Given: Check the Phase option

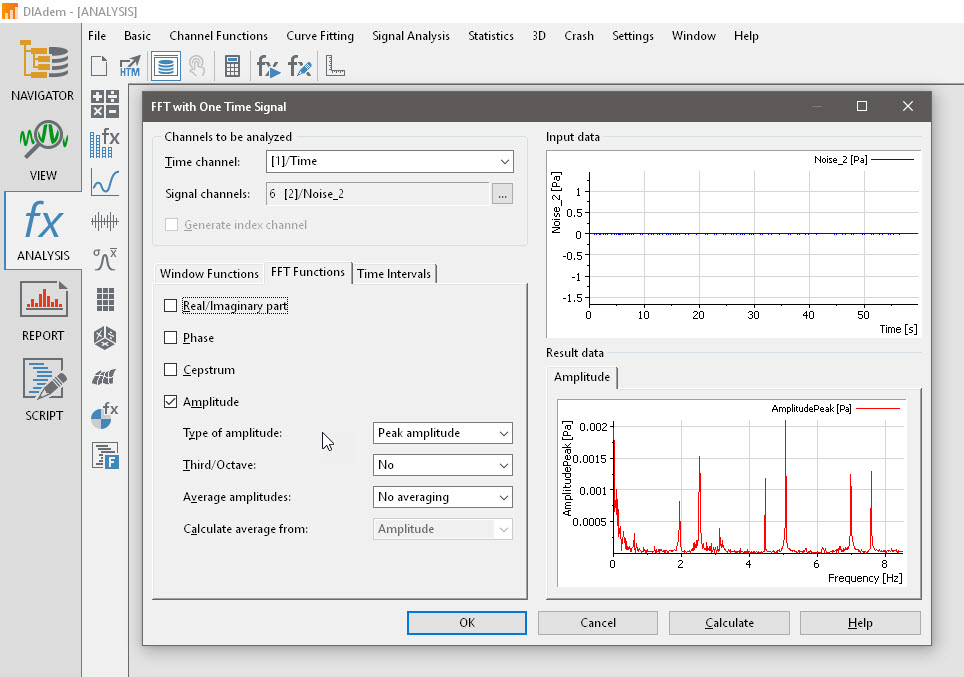Looking at the screenshot, I should click(x=171, y=338).
